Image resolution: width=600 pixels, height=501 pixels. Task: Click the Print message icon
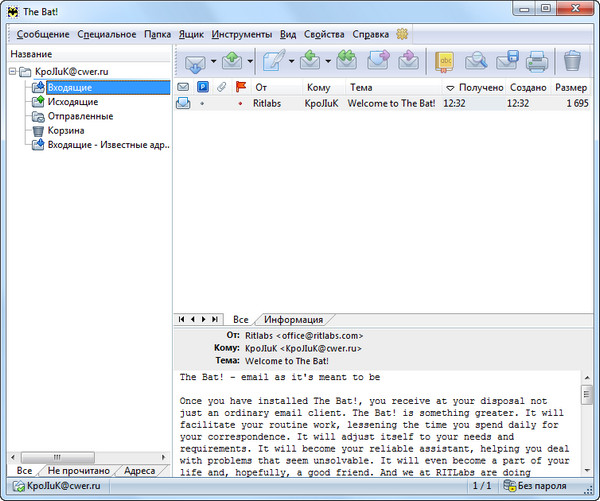(x=536, y=61)
